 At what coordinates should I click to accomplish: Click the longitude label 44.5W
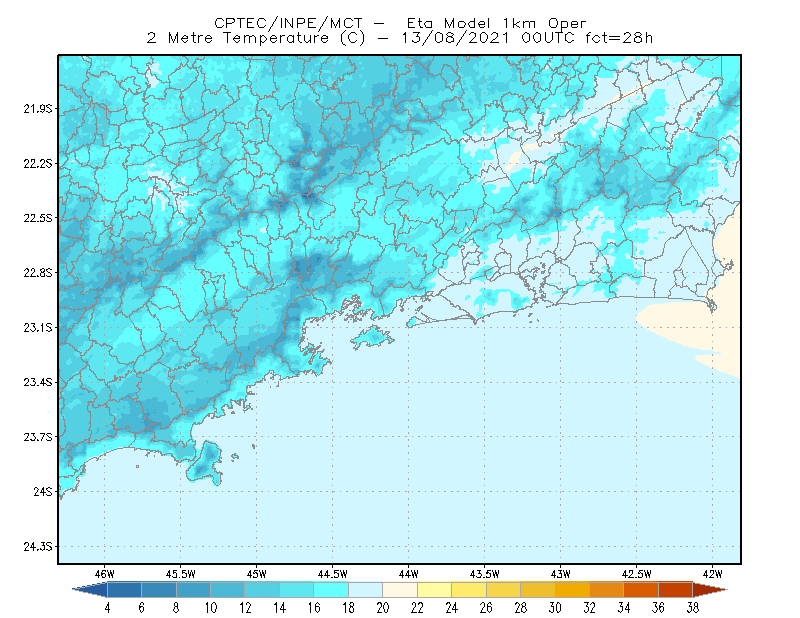[333, 574]
